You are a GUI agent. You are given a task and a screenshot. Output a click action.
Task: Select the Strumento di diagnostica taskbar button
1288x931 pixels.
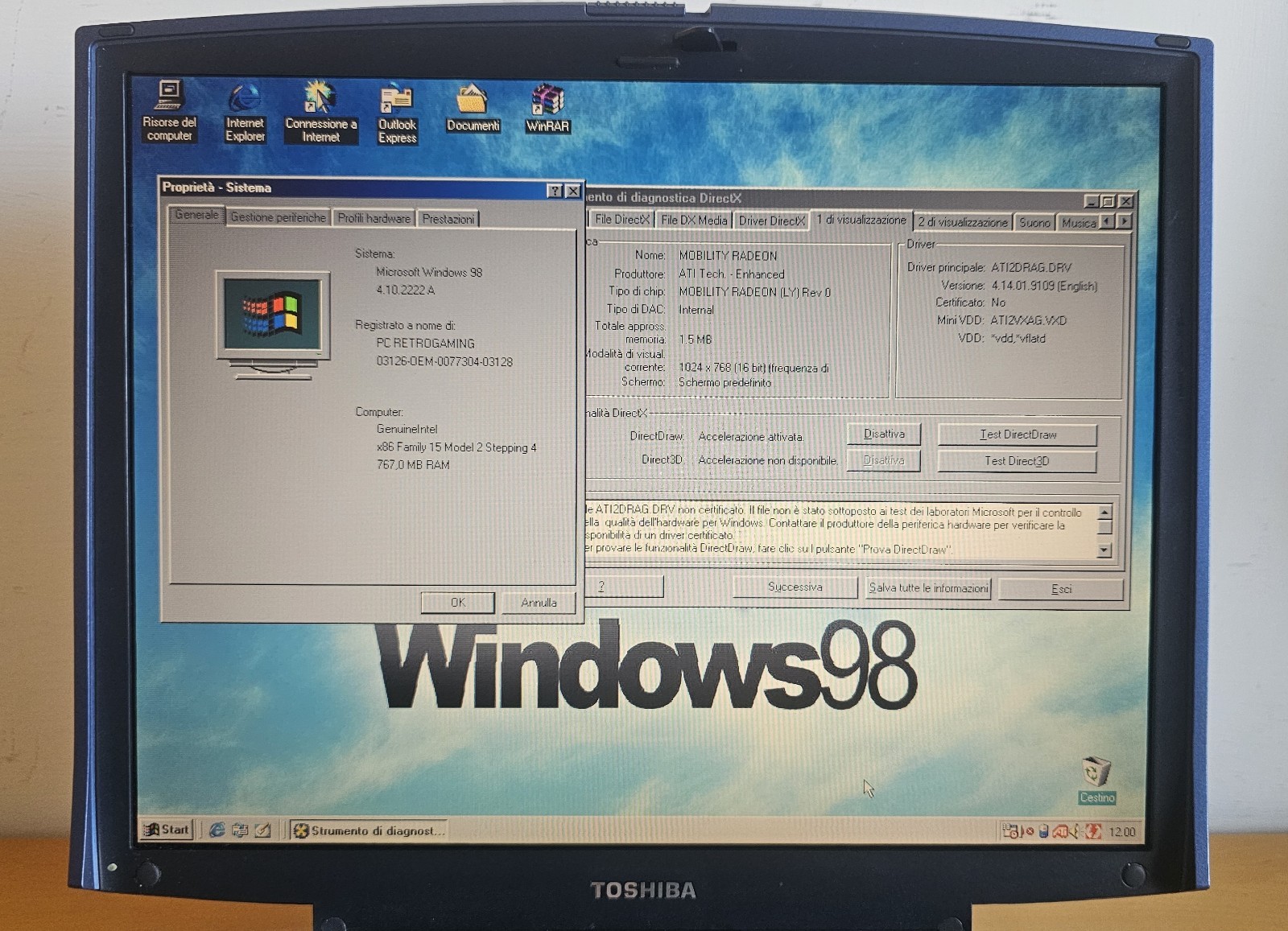coord(369,830)
